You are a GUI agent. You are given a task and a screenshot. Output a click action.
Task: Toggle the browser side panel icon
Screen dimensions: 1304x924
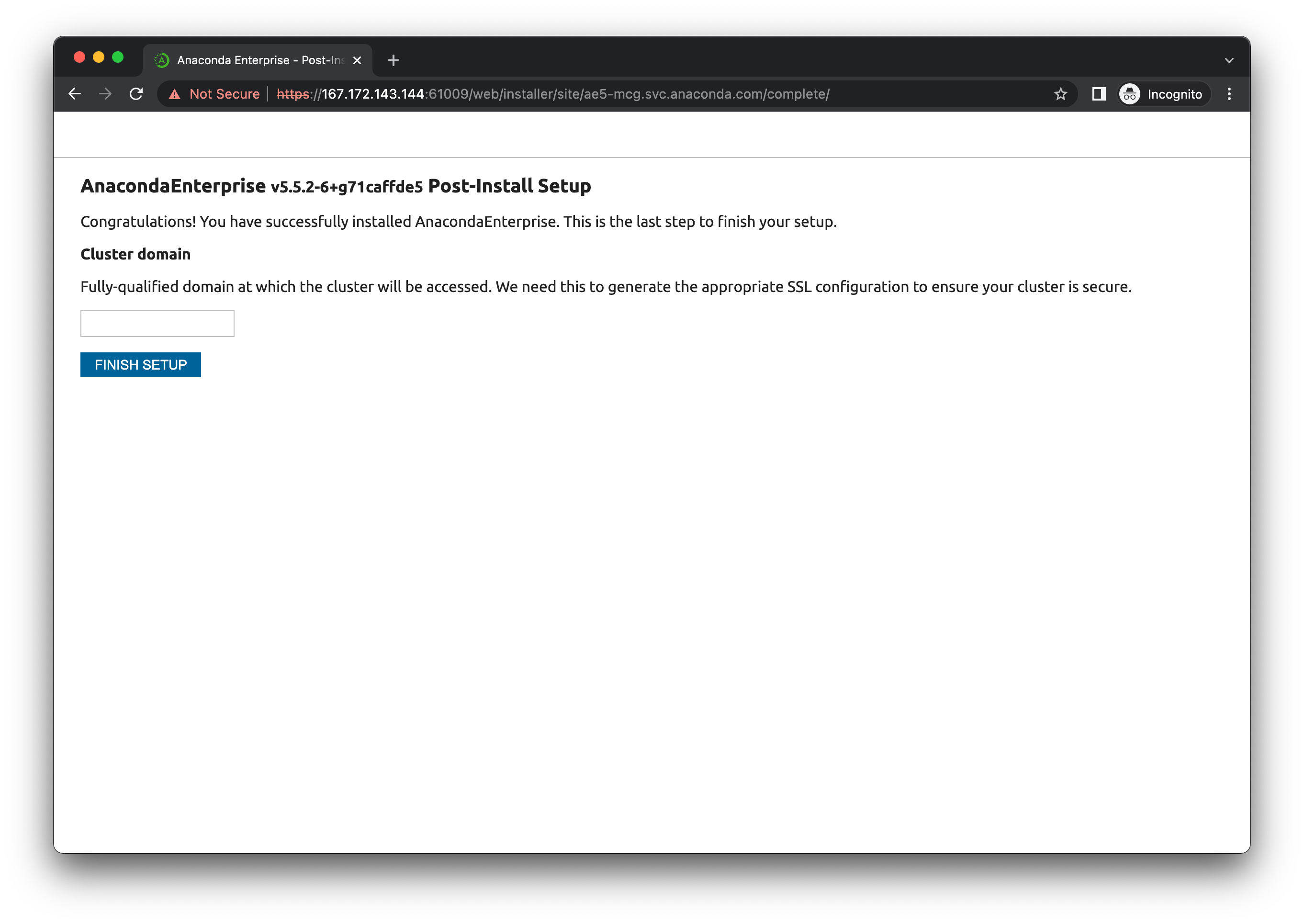[1099, 94]
